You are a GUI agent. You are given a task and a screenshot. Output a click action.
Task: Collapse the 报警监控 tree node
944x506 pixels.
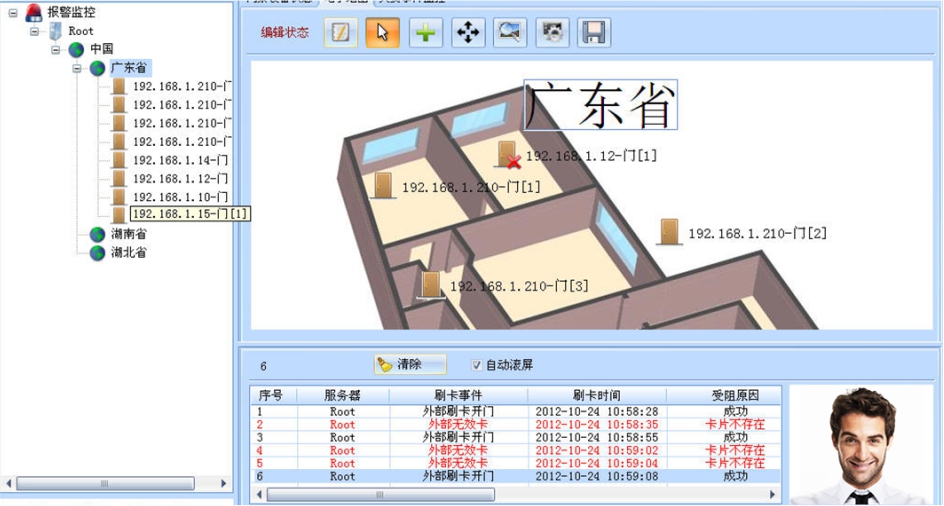point(13,13)
